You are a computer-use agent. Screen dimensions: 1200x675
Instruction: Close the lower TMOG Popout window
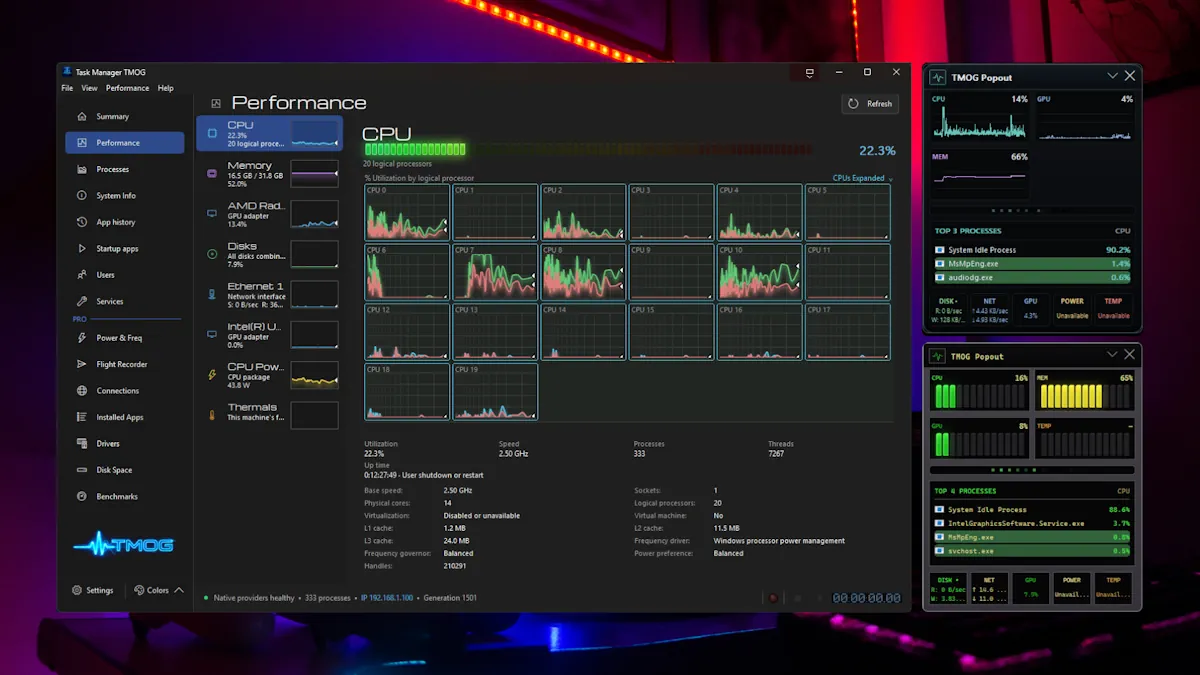tap(1130, 355)
